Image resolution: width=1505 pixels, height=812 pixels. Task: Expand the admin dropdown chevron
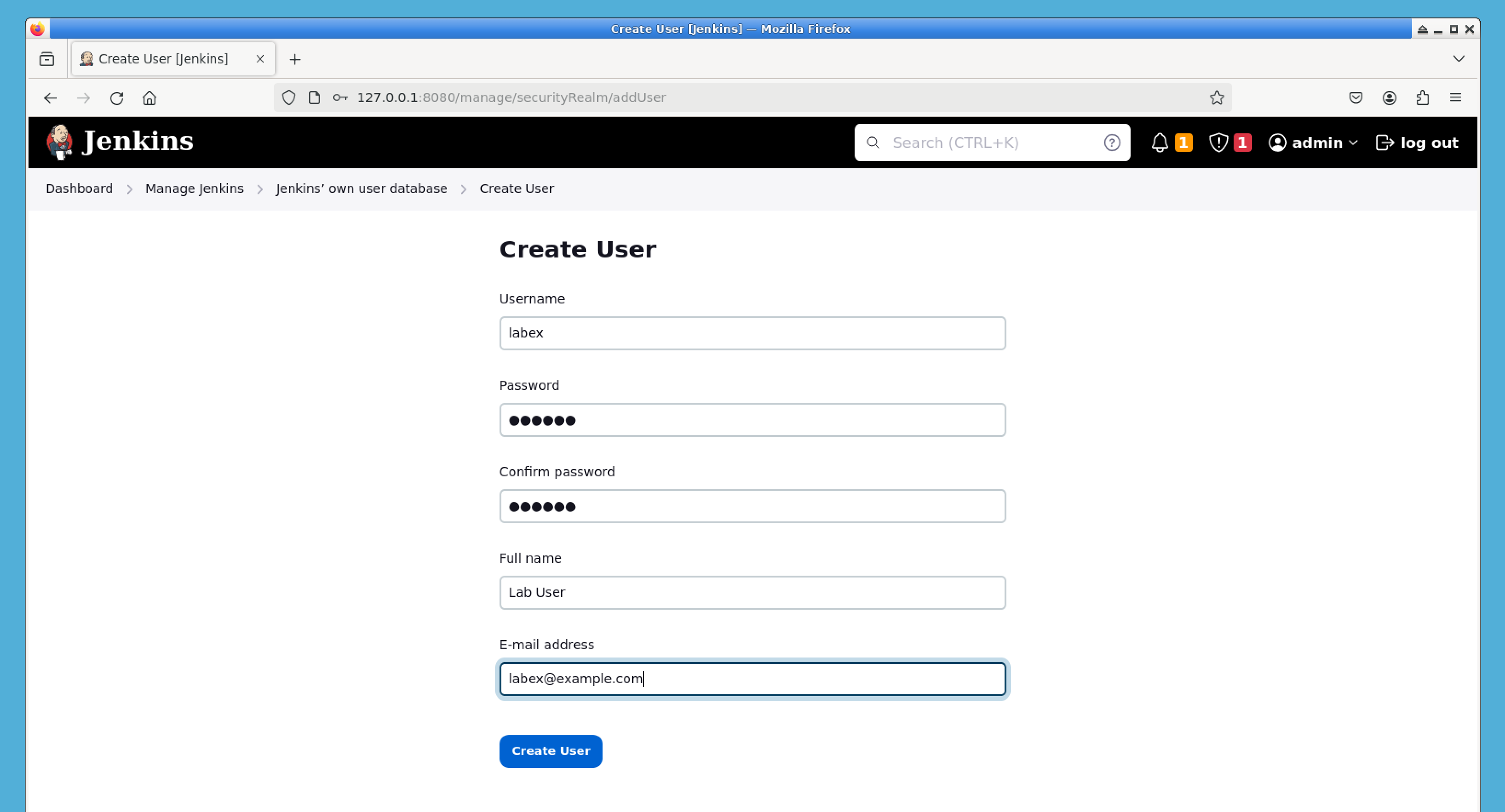pos(1353,143)
